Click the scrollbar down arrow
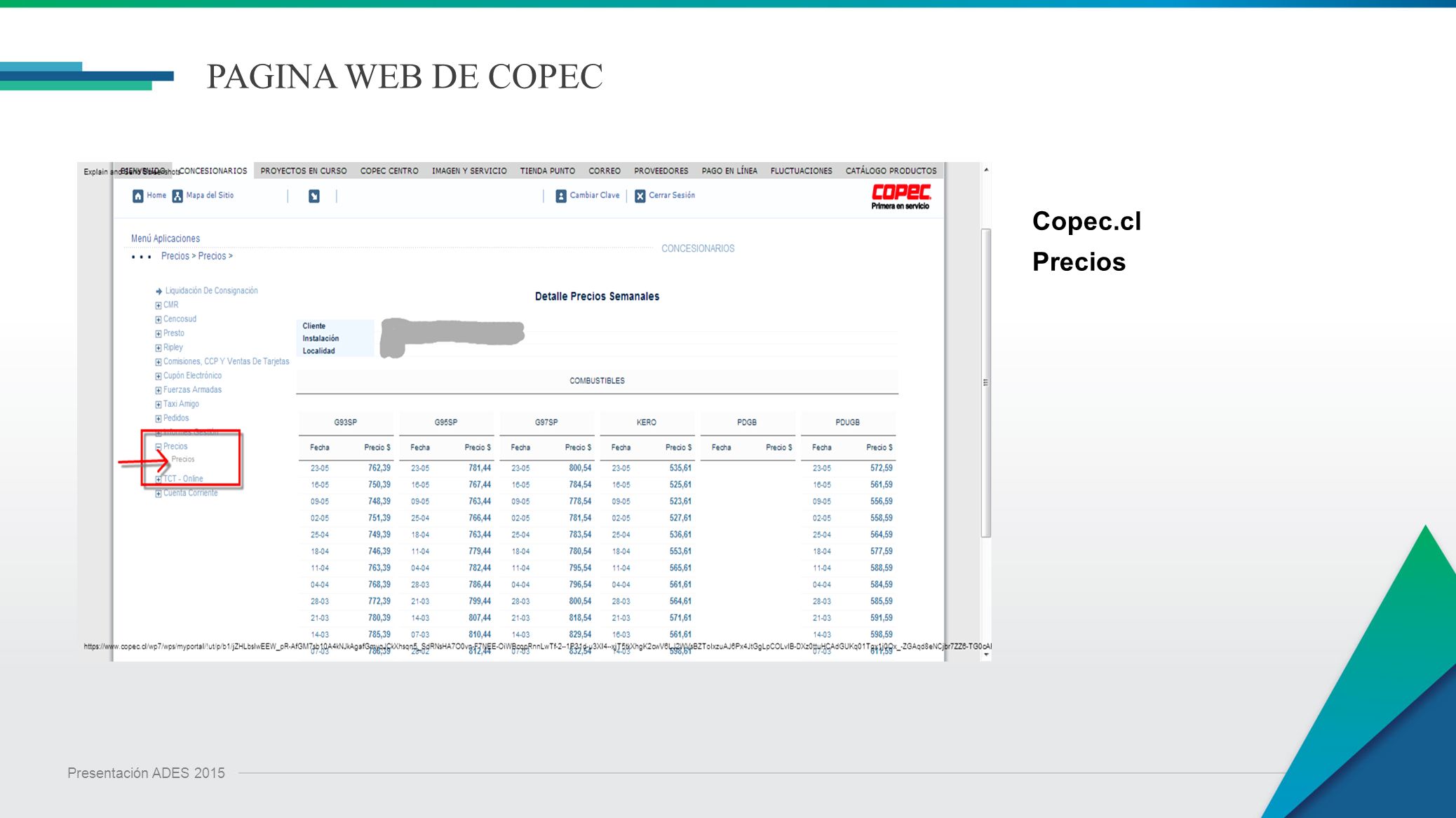 click(986, 655)
